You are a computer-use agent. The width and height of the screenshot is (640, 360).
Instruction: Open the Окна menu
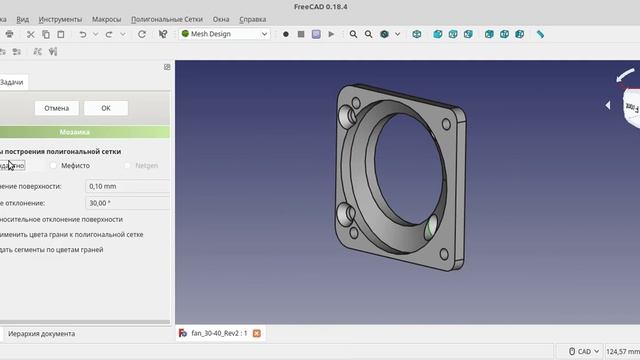tap(221, 19)
